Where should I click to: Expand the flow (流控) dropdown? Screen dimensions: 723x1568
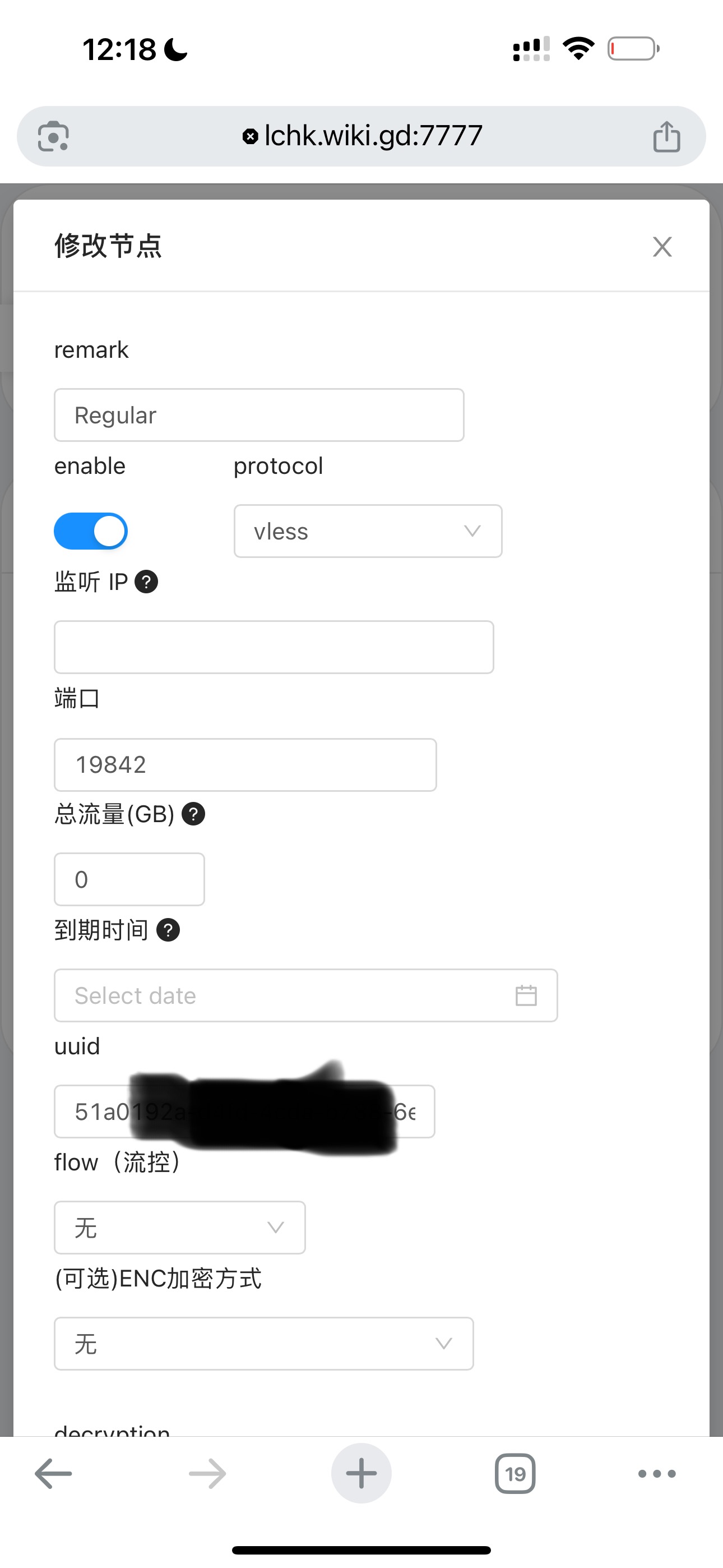[x=179, y=1227]
